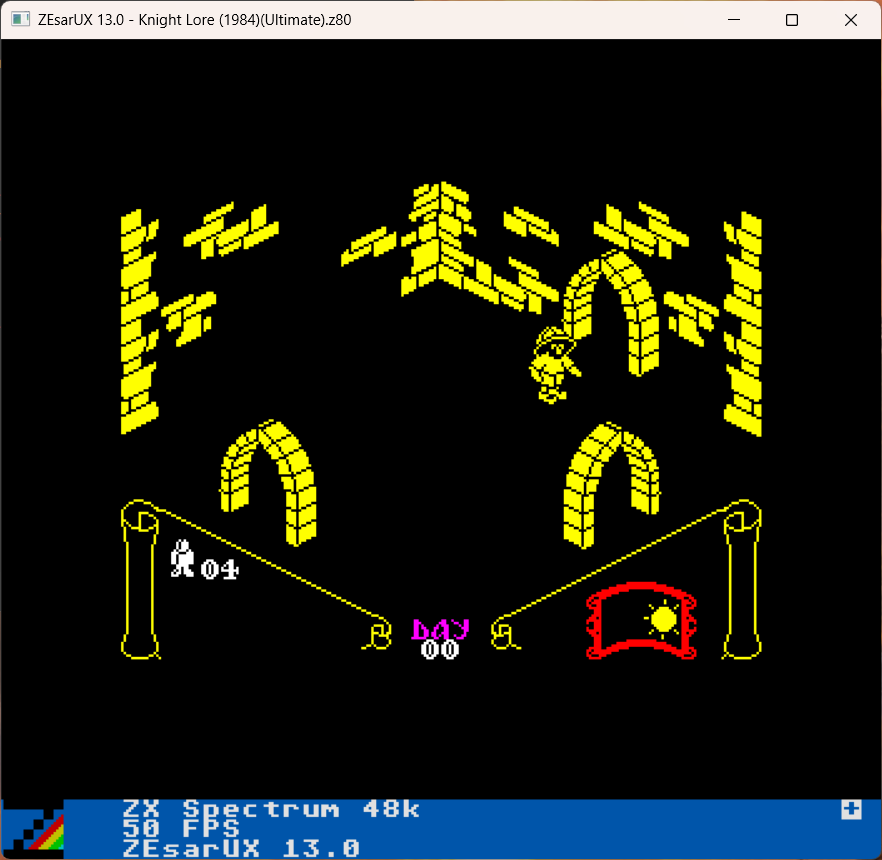Screen dimensions: 882x860
Task: Close the ZEsarUX window
Action: tap(850, 20)
